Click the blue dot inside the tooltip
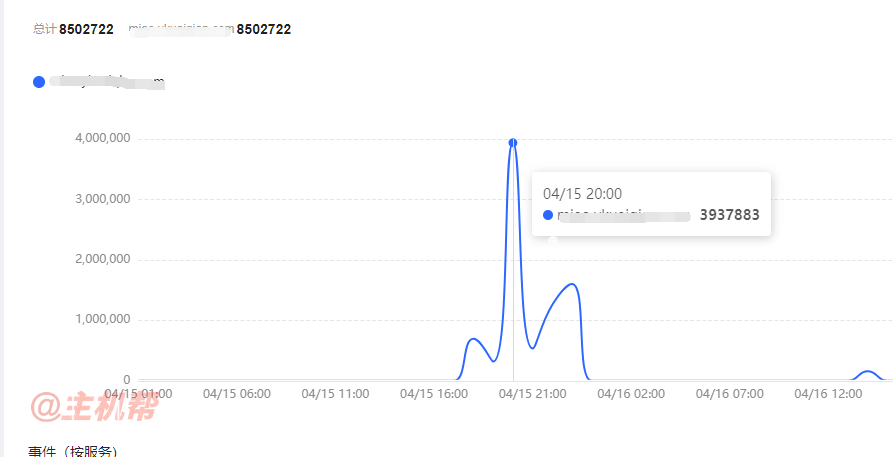The image size is (893, 457). tap(548, 215)
